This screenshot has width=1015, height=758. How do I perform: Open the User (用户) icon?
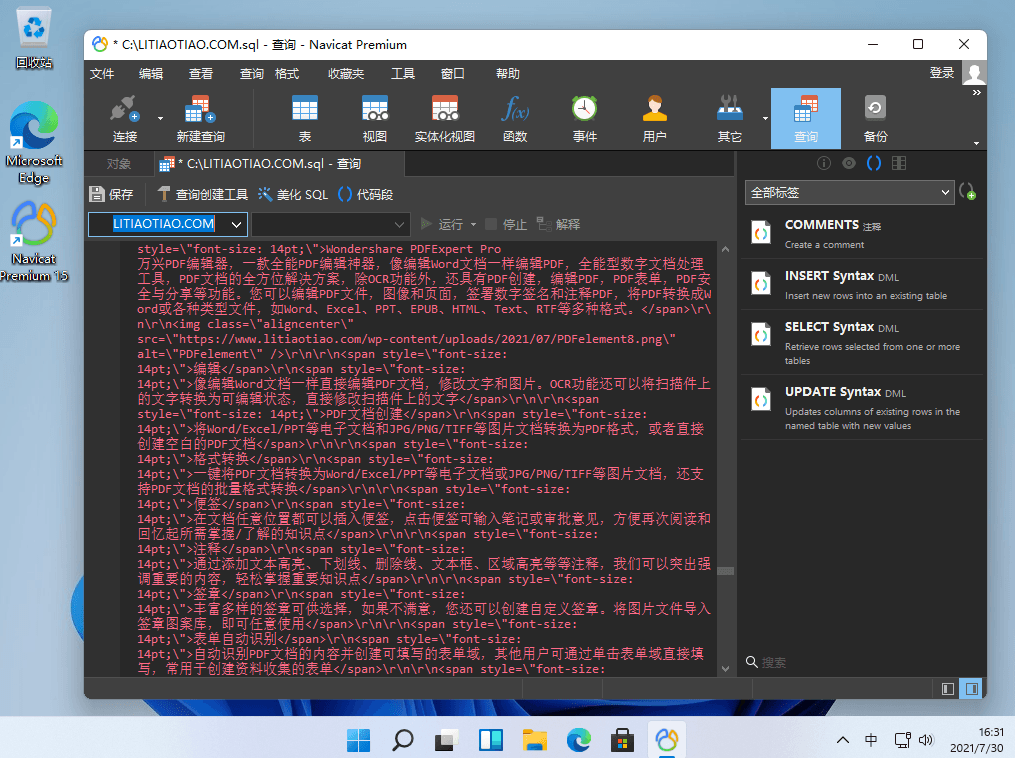pyautogui.click(x=654, y=119)
